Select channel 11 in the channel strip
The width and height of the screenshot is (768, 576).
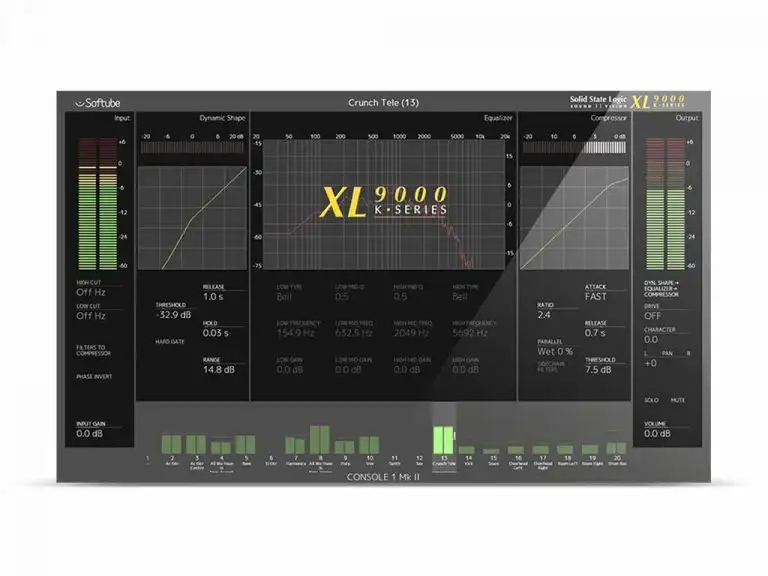pyautogui.click(x=394, y=460)
